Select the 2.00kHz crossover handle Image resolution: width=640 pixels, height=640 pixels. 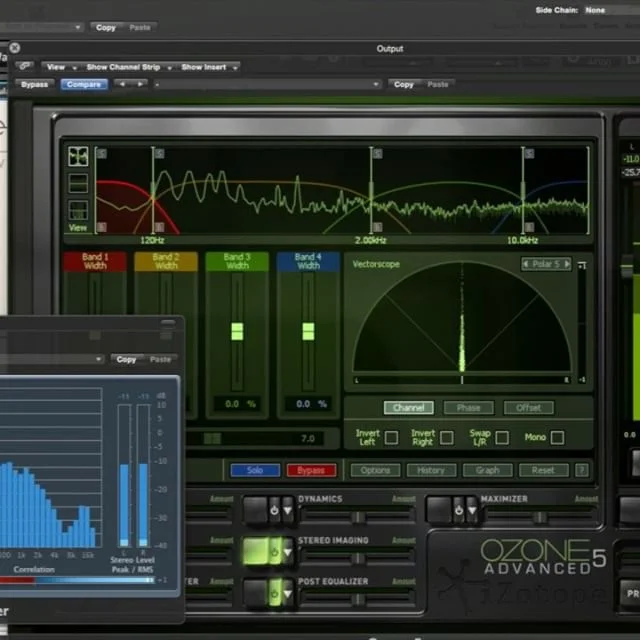(x=371, y=191)
